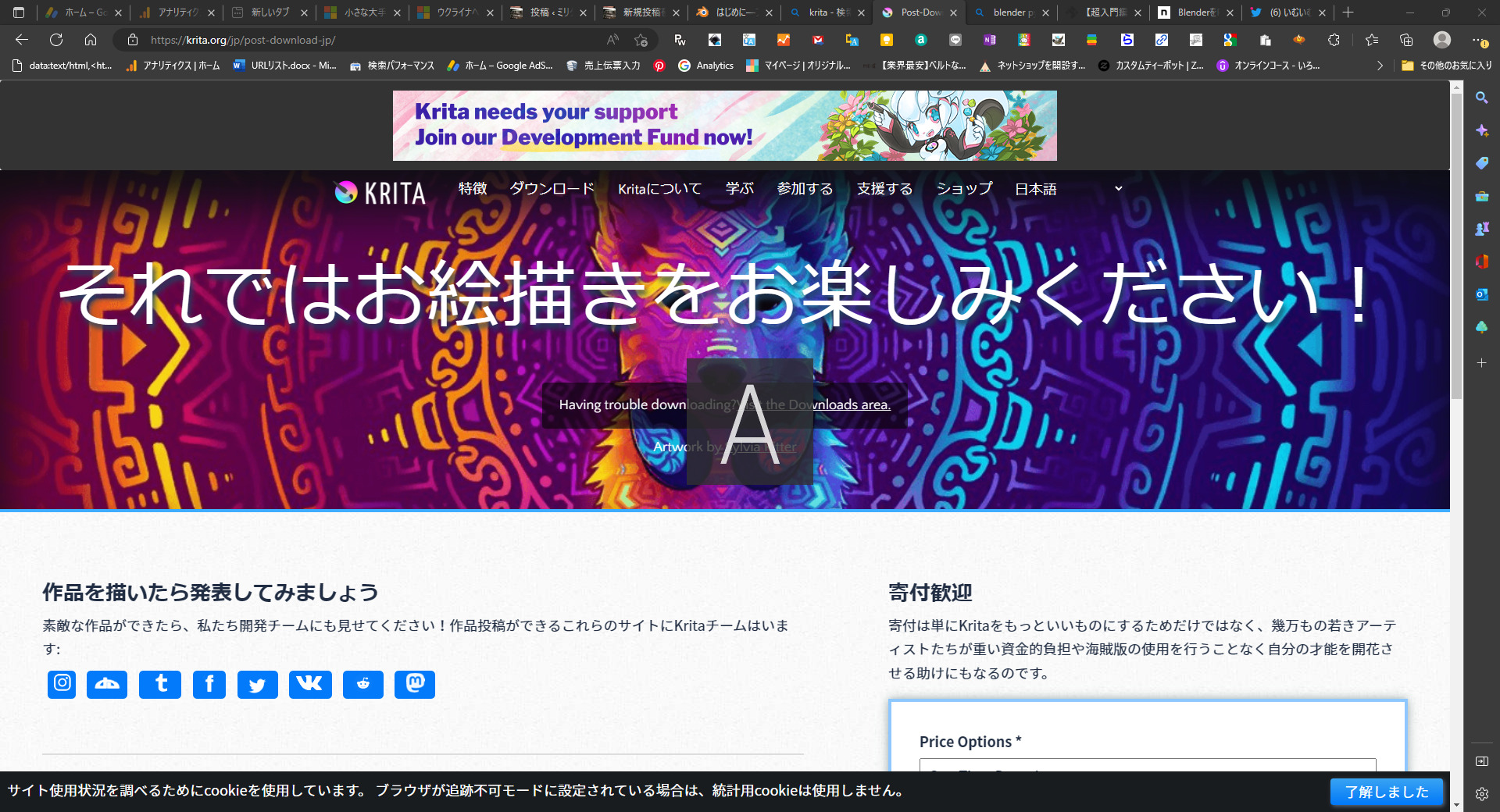Click the Pinterest bookmark icon
This screenshot has height=812, width=1500.
[659, 66]
